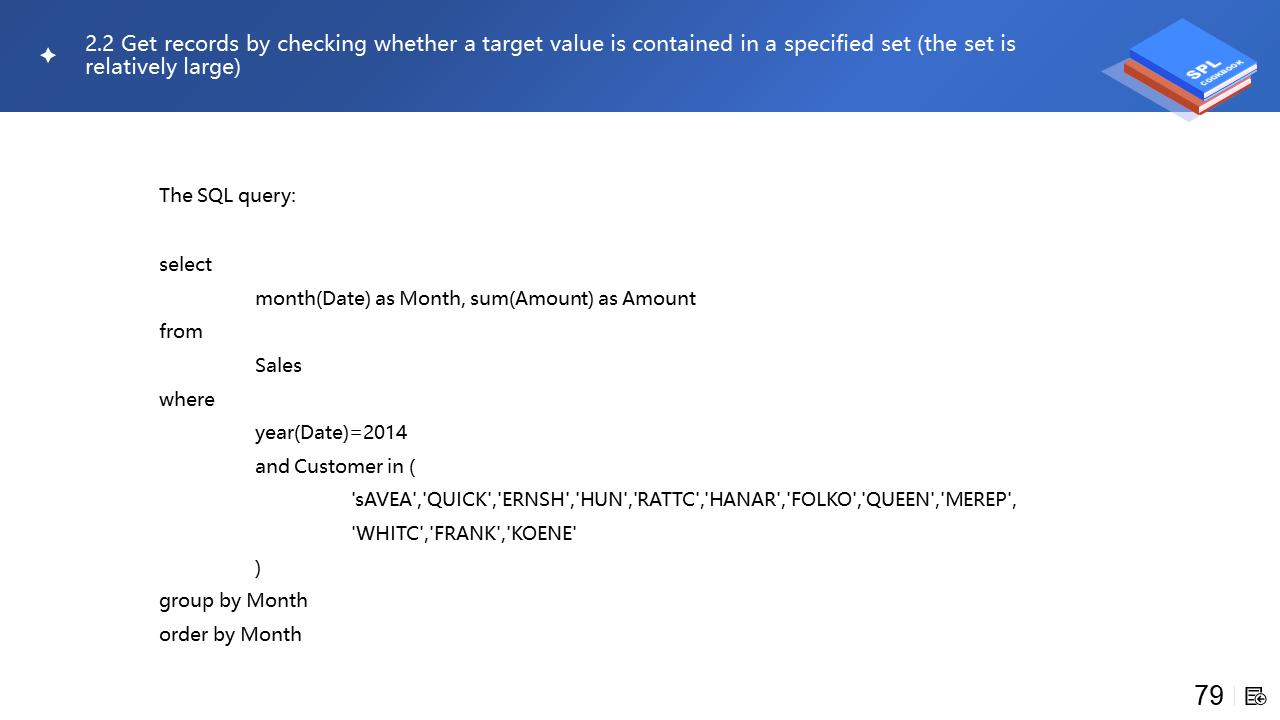Click the 'MEREP' customer value
Viewport: 1280px width, 720px height.
(977, 500)
